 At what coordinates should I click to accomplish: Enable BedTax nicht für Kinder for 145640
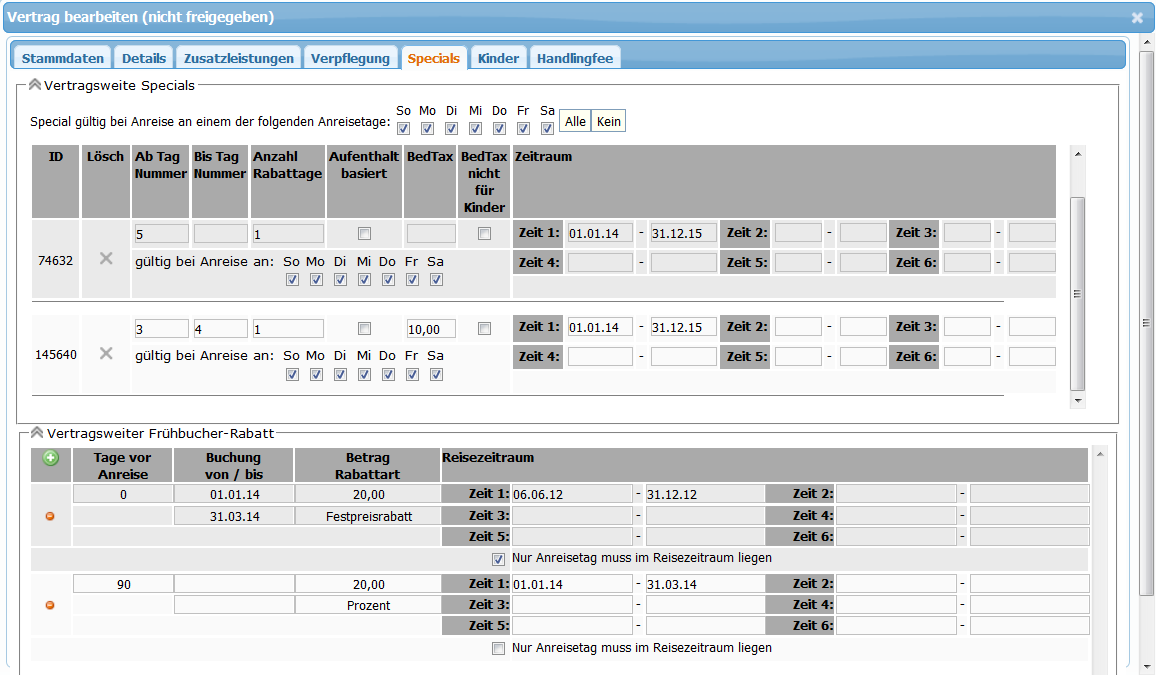click(484, 328)
